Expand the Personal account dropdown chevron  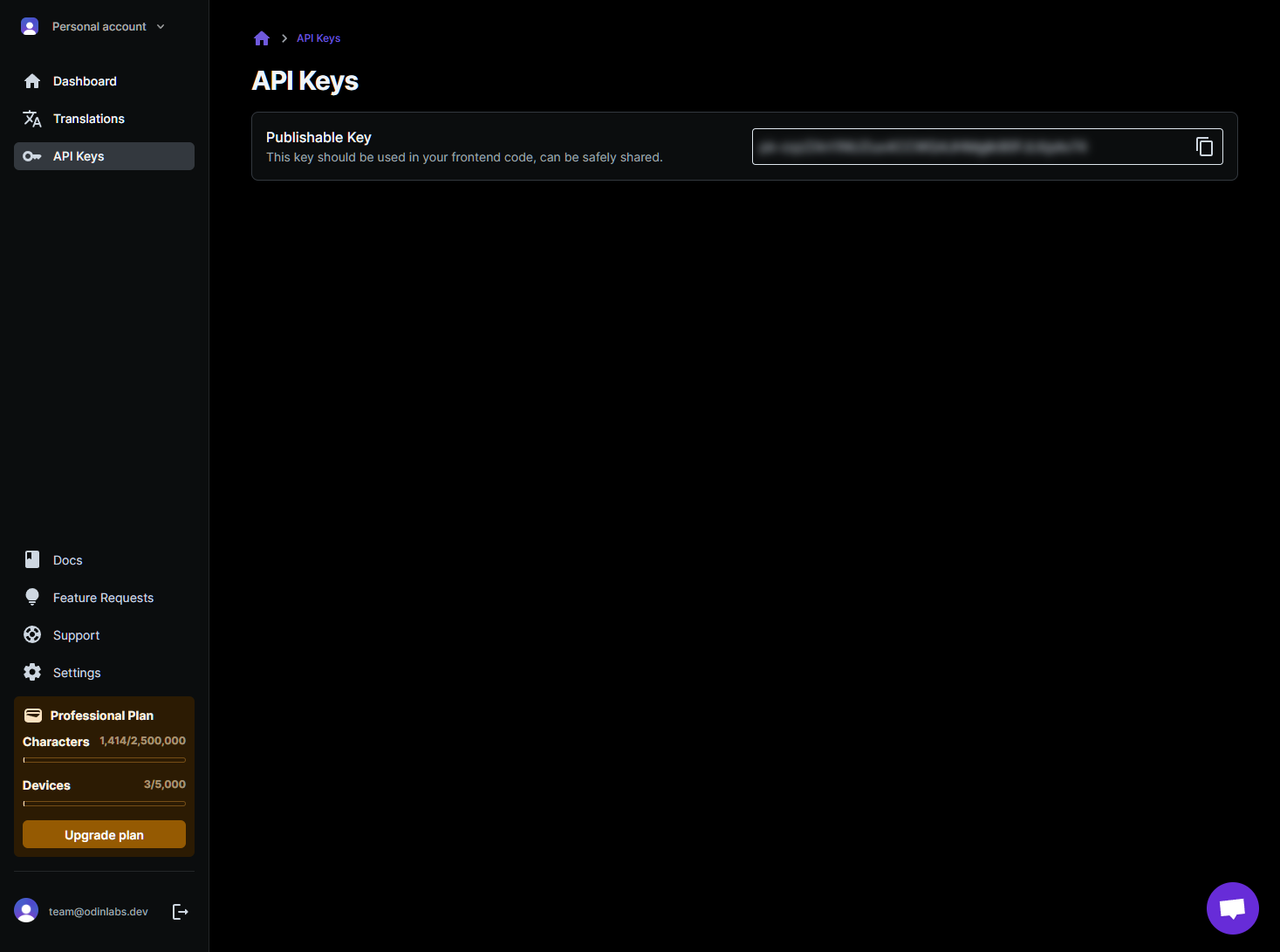tap(161, 27)
